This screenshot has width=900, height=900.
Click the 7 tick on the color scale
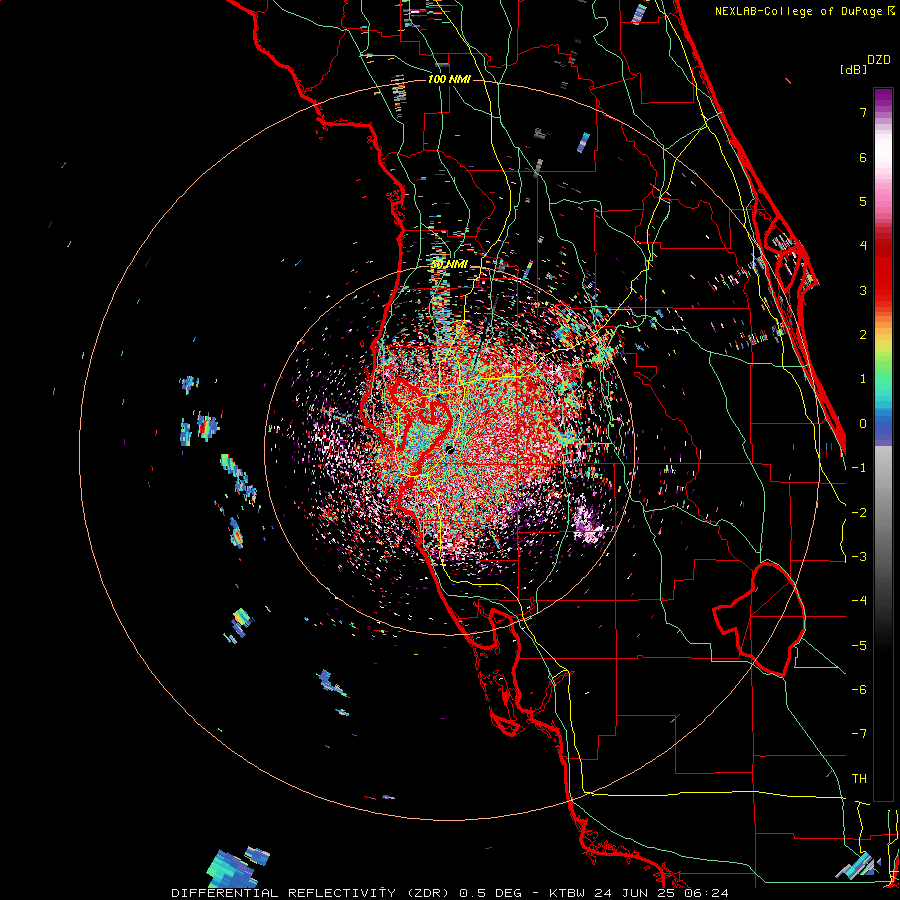[x=863, y=112]
